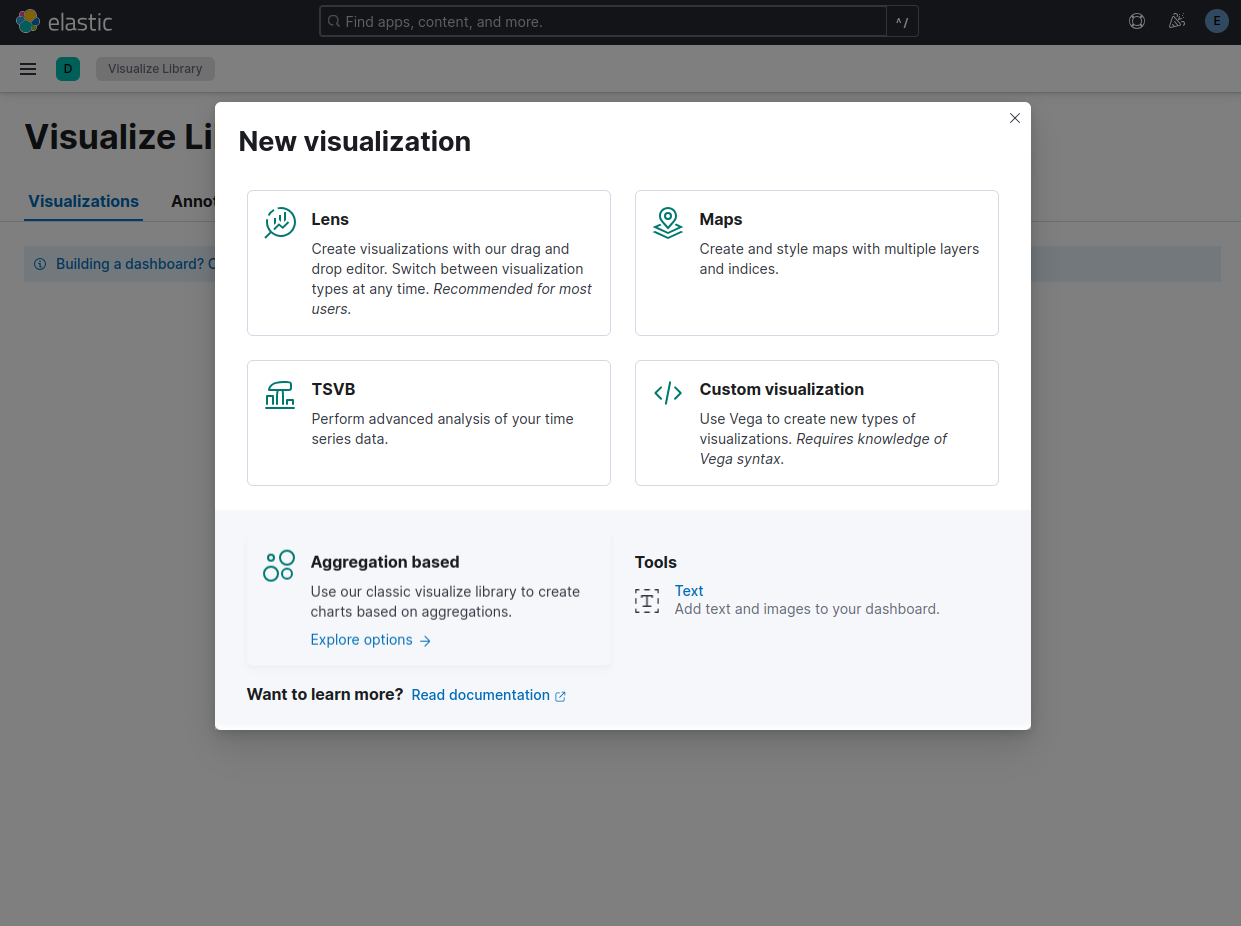Viewport: 1241px width, 926px height.
Task: Click 'Add text and images to your dashboard.' description
Action: pos(807,609)
